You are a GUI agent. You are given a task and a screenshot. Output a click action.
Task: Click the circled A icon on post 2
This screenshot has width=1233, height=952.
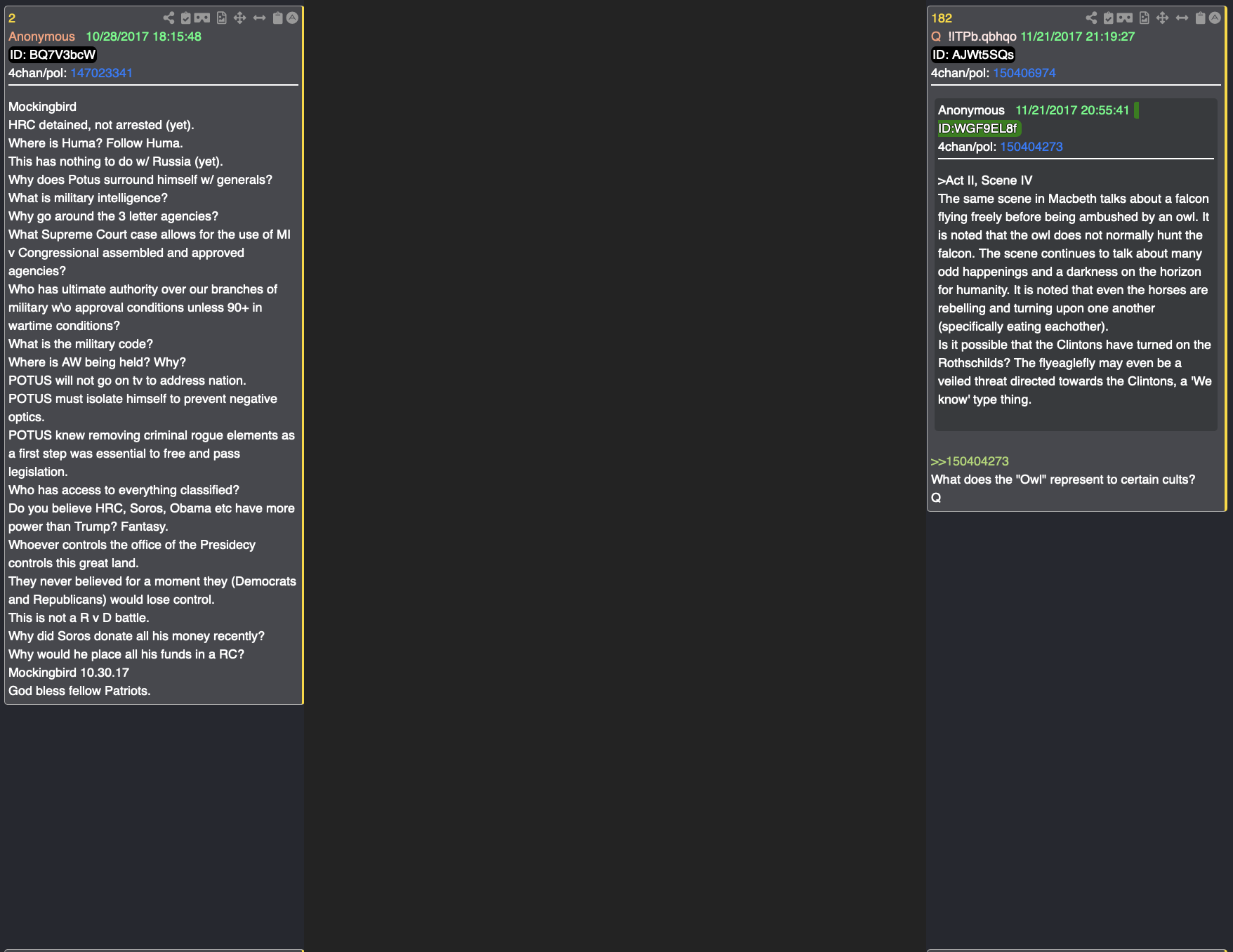point(293,18)
